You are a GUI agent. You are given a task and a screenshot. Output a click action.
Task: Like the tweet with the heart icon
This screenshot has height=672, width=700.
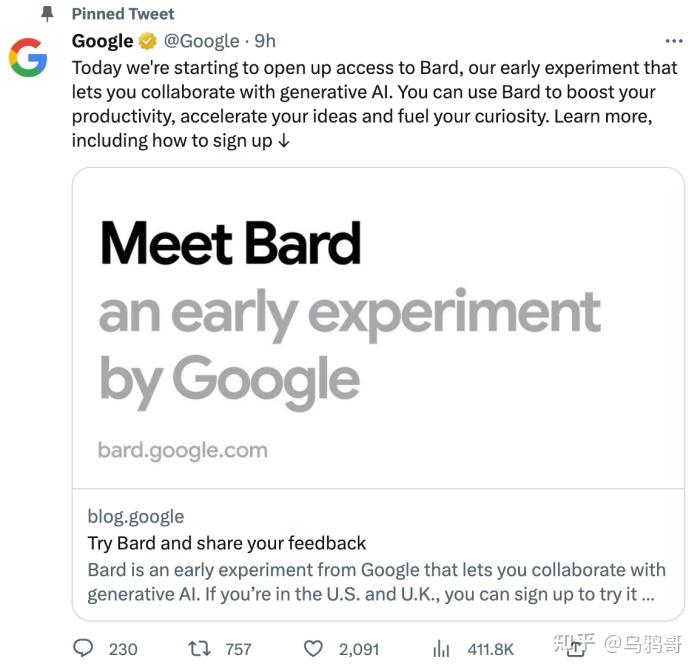click(x=313, y=648)
